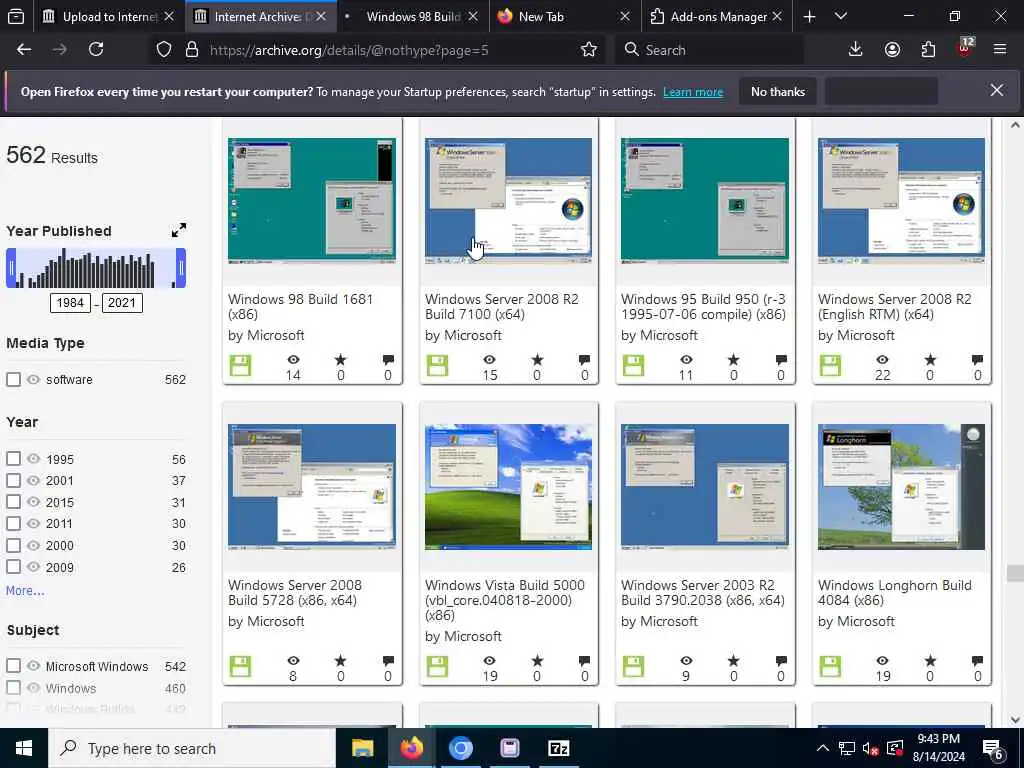This screenshot has height=768, width=1024.
Task: Close the Add-ons Manager tab
Action: pyautogui.click(x=776, y=17)
